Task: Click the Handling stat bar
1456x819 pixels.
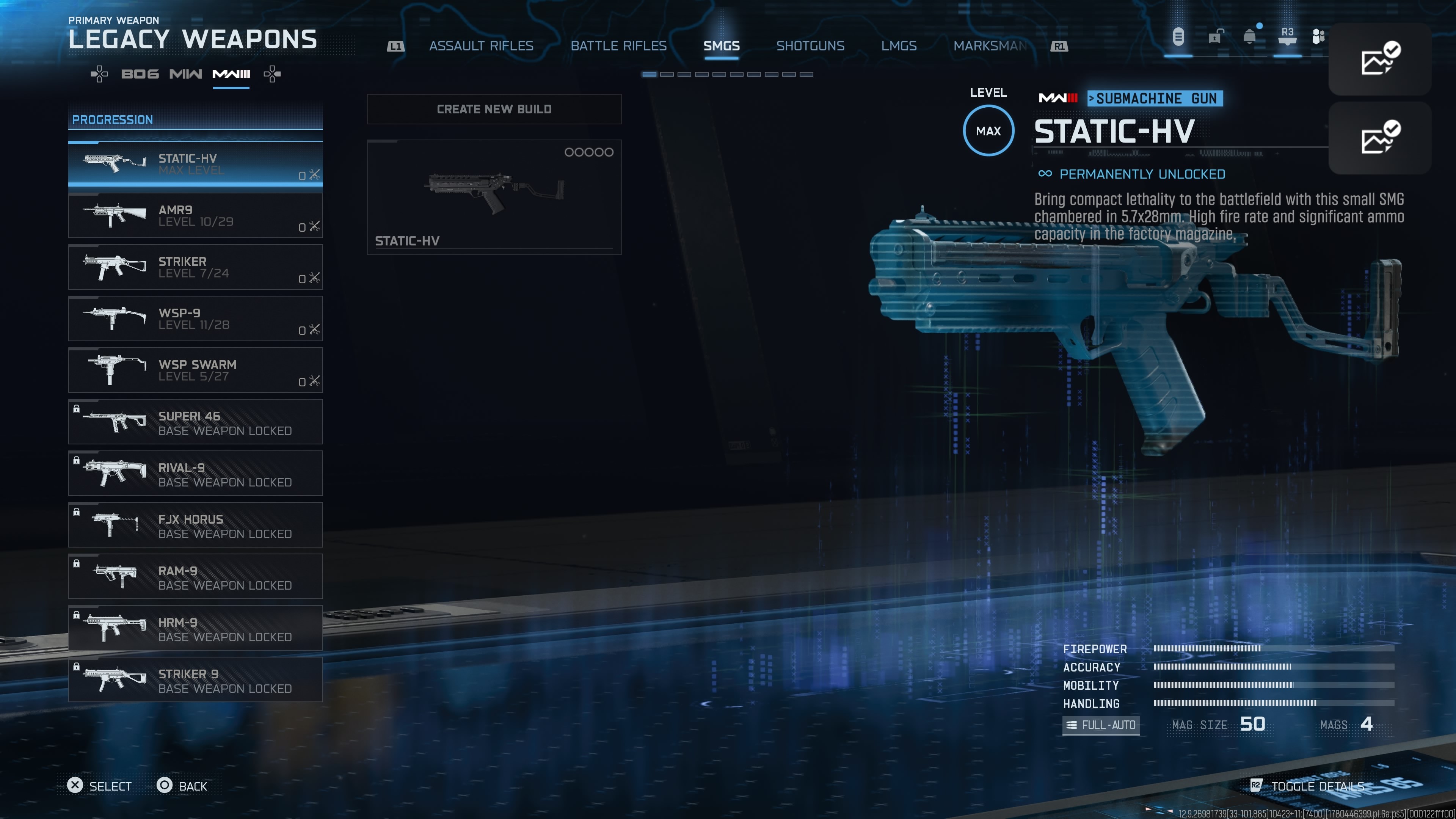Action: (1274, 703)
